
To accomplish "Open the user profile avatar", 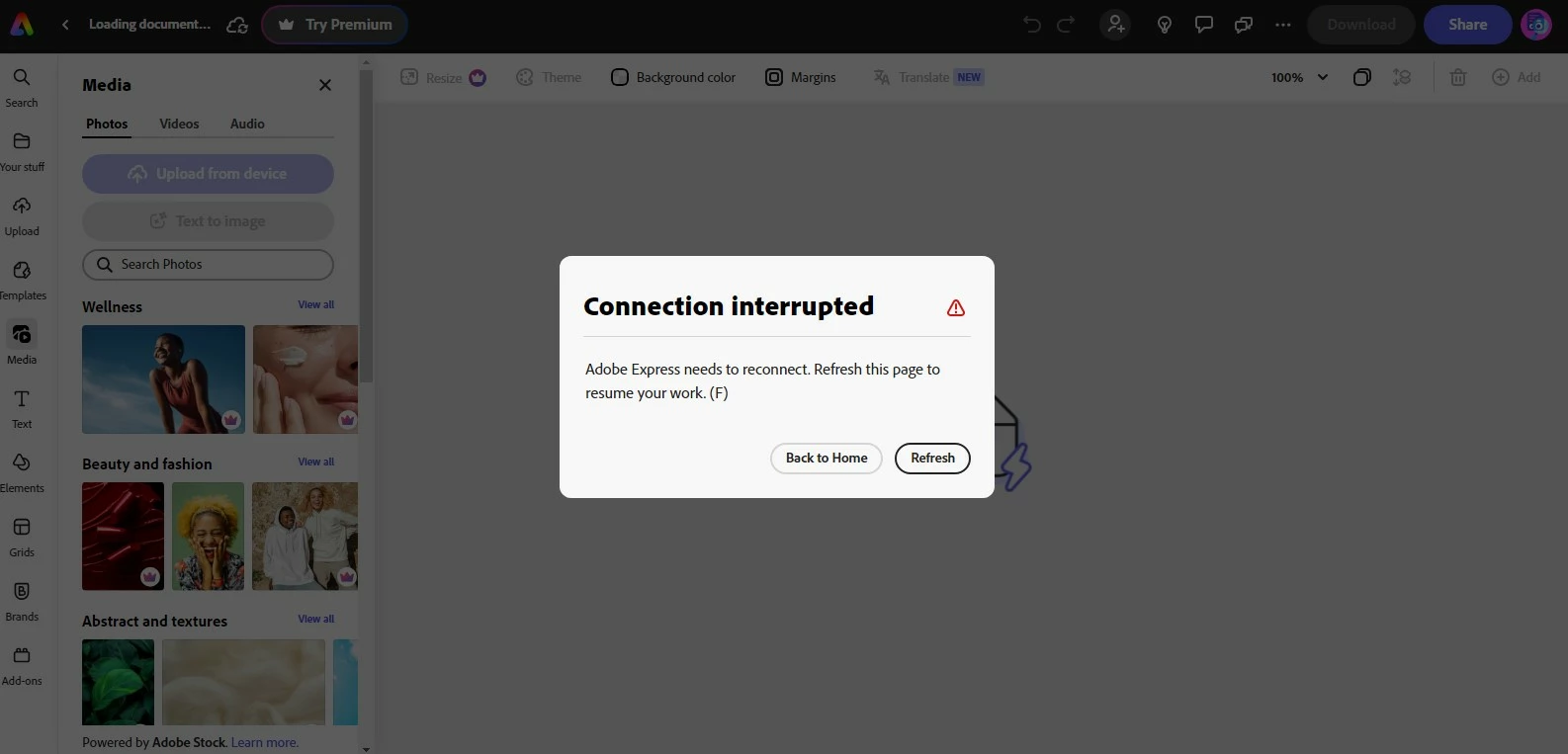I will click(1535, 25).
